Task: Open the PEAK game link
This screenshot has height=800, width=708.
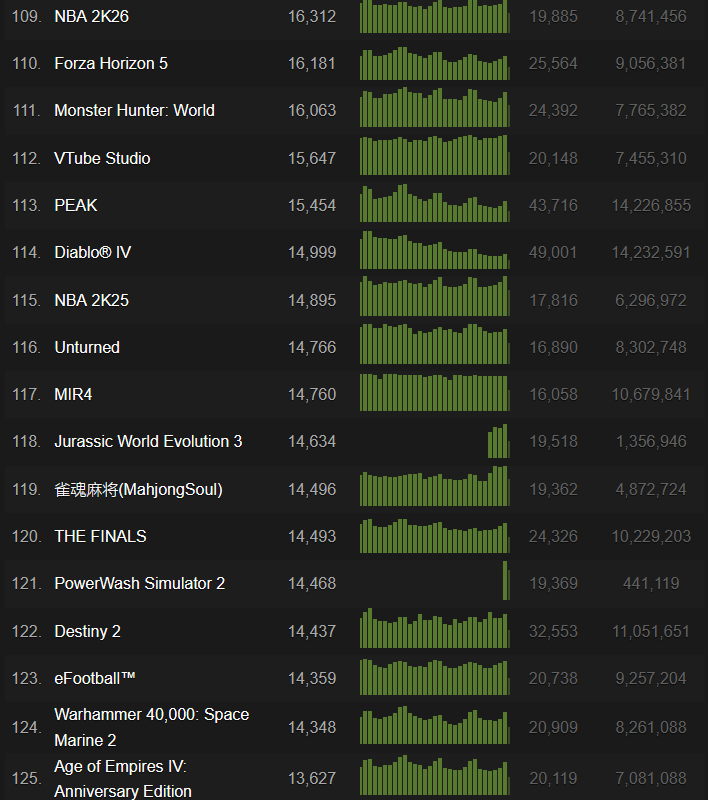Action: click(75, 205)
